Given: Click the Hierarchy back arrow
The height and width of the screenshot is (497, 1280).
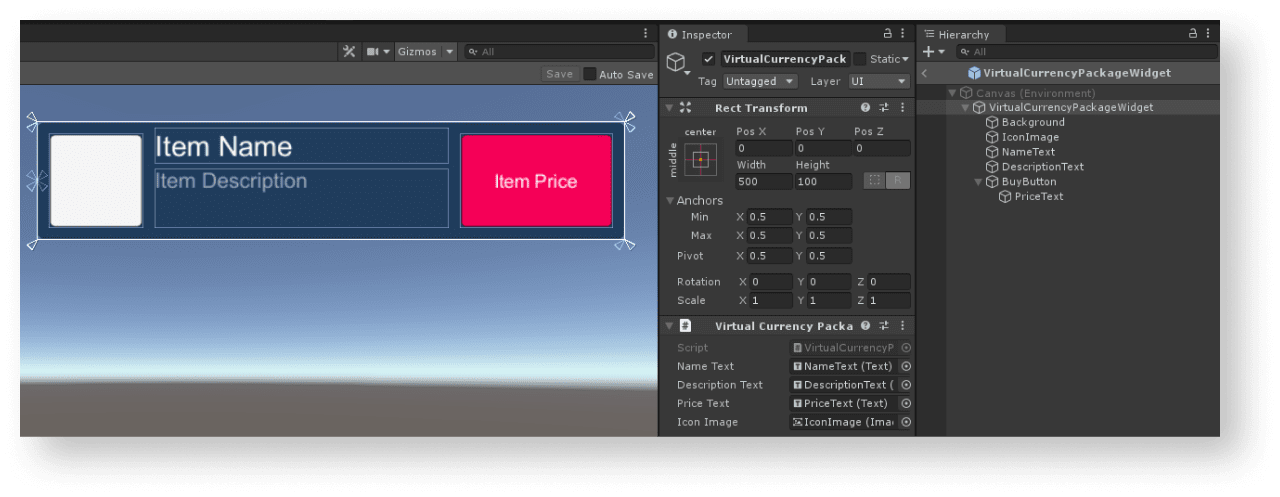Looking at the screenshot, I should point(925,73).
